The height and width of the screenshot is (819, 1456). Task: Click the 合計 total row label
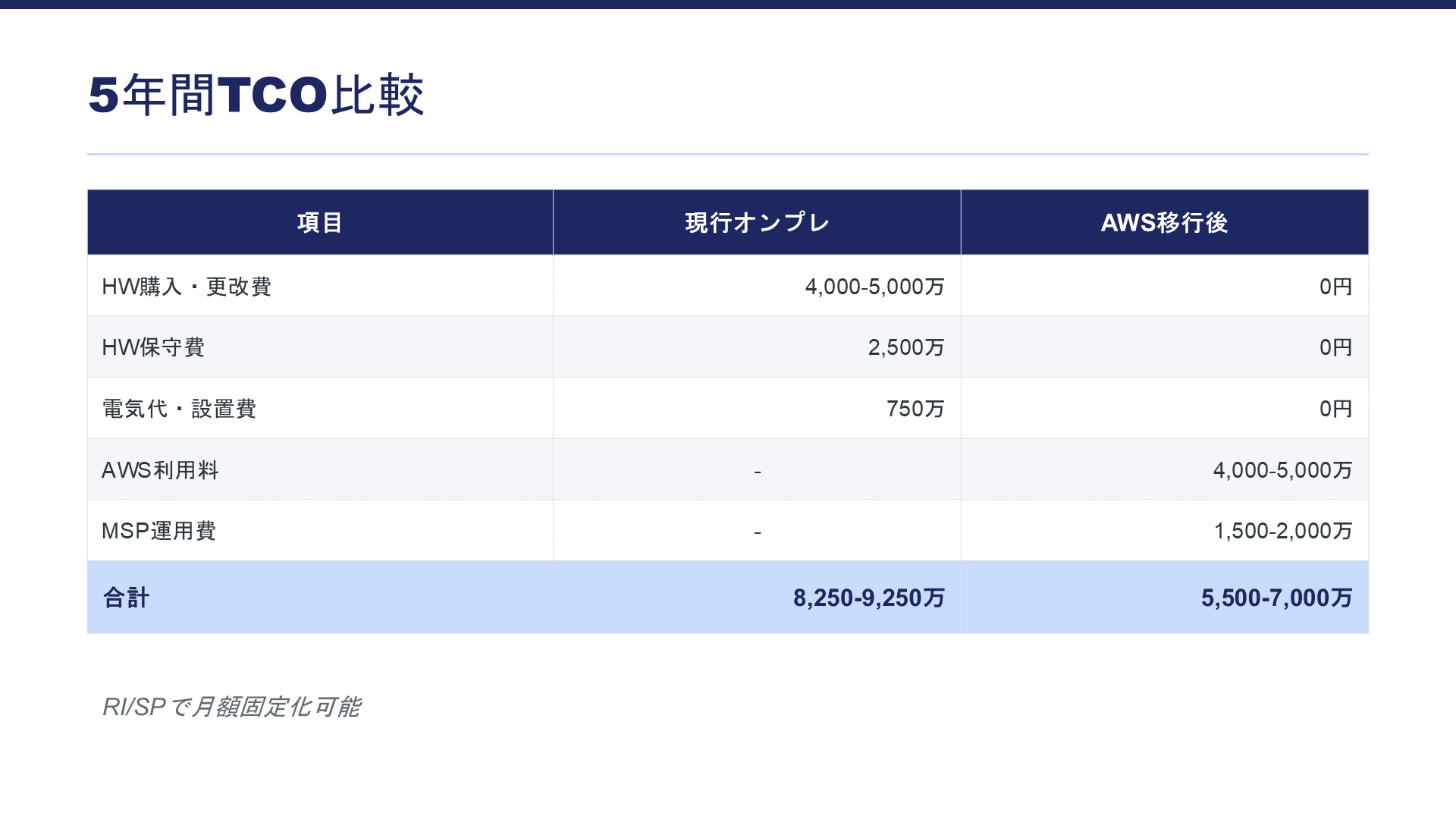(x=126, y=598)
